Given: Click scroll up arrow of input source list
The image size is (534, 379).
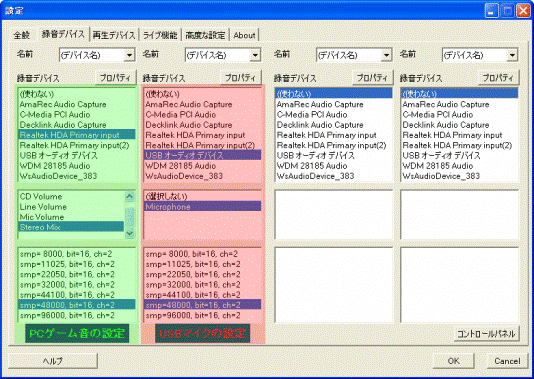Looking at the screenshot, I should point(129,196).
